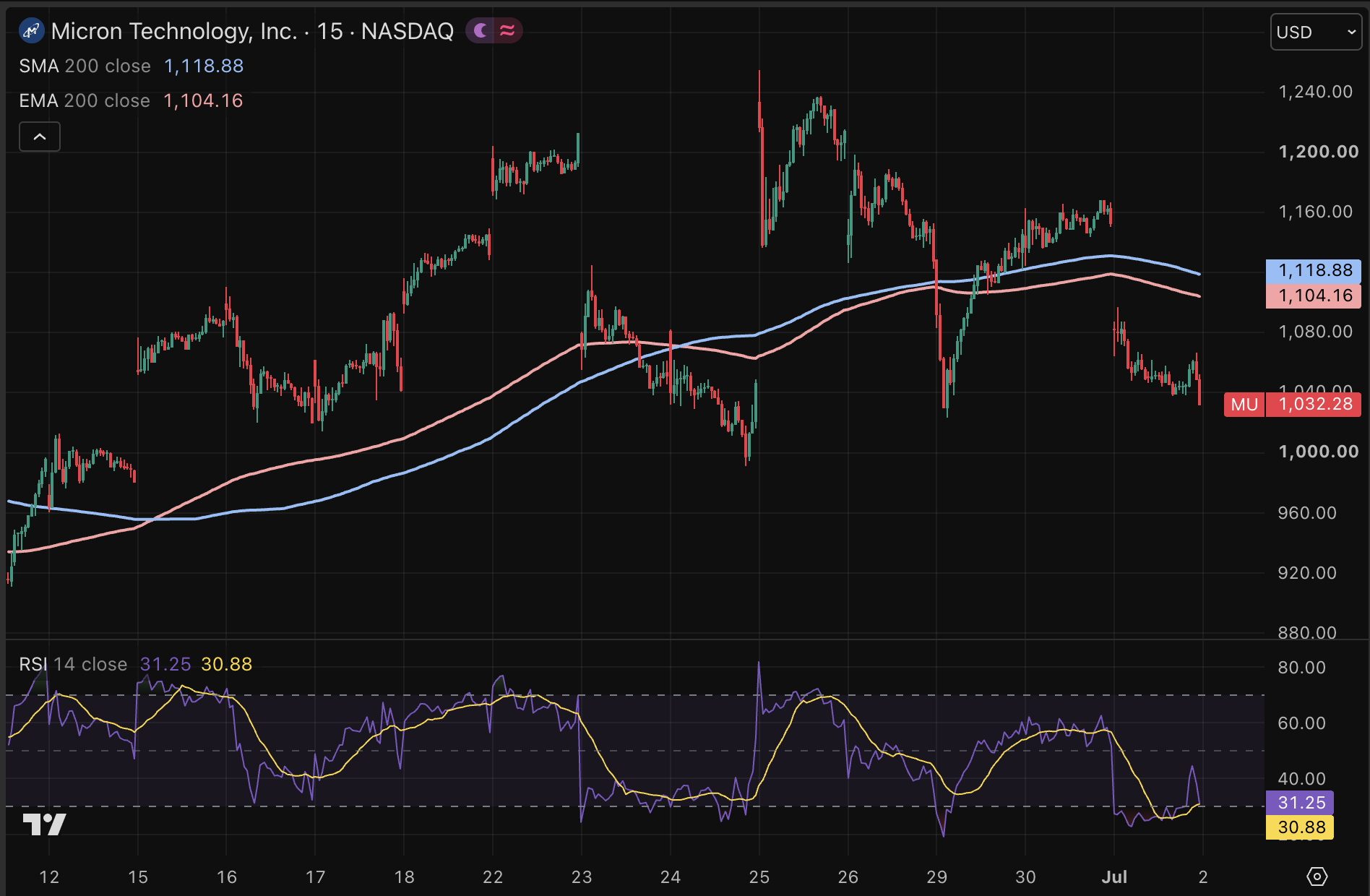Viewport: 1370px width, 896px height.
Task: Click the blue SMA value tag 1,118.88
Action: tap(1314, 270)
